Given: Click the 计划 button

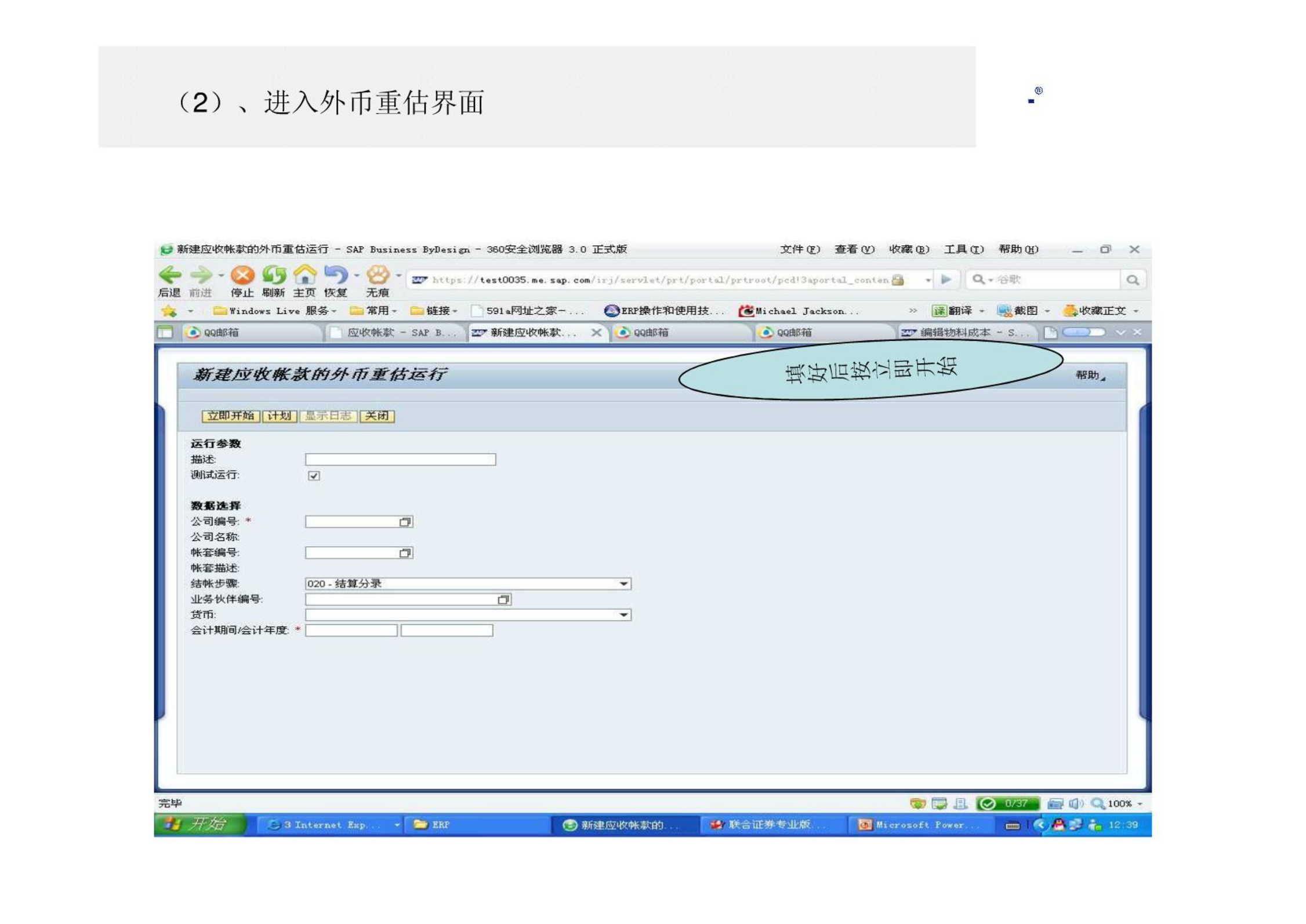Looking at the screenshot, I should tap(280, 416).
